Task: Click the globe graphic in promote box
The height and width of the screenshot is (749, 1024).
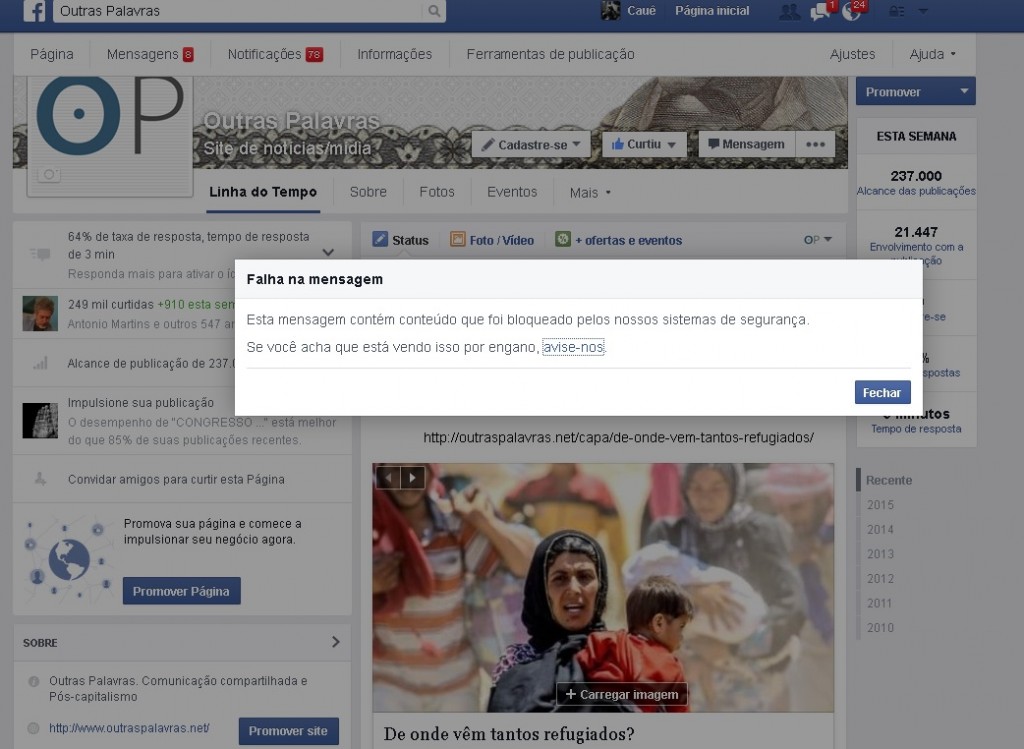Action: click(69, 560)
